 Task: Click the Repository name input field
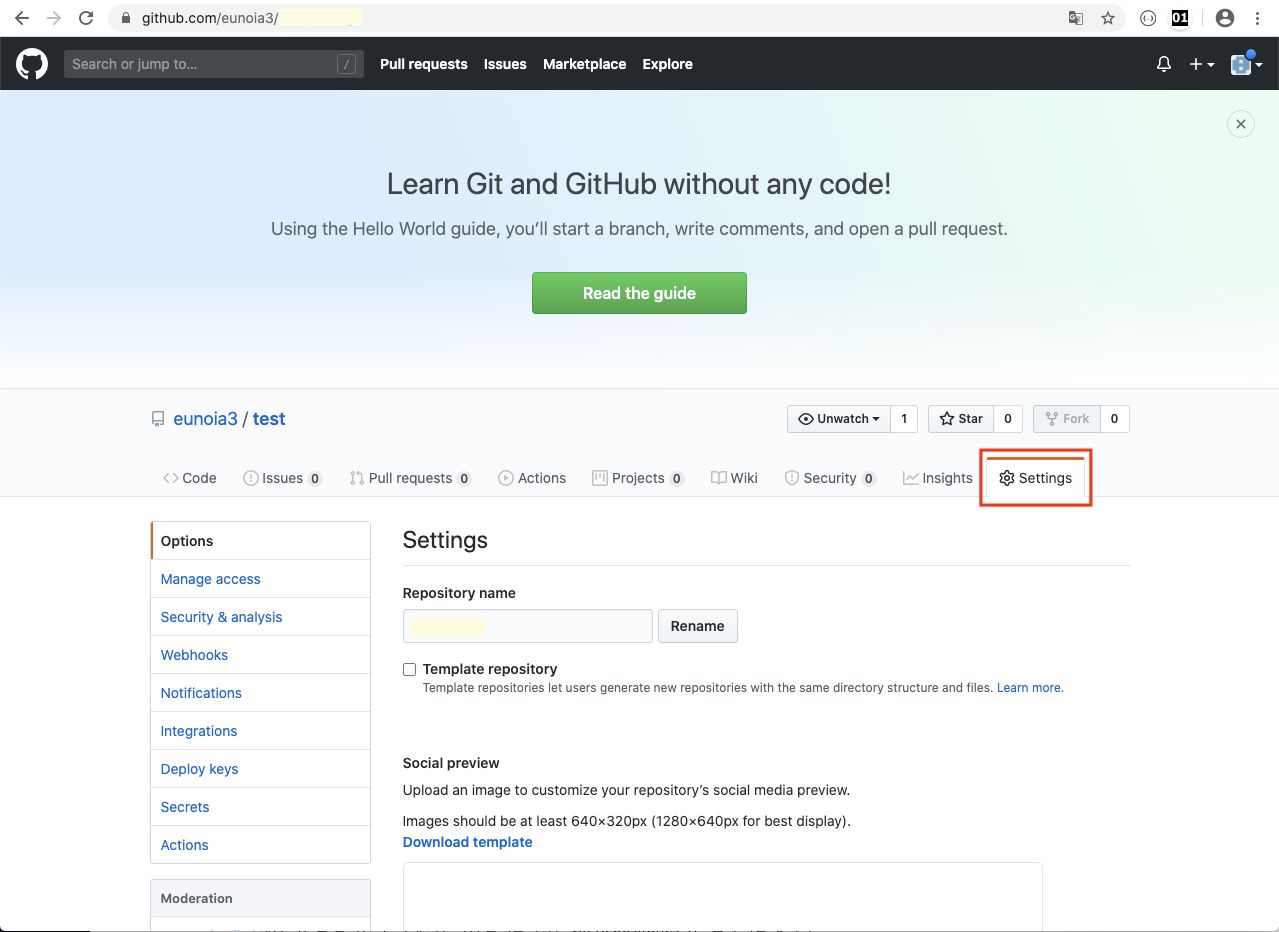(x=528, y=626)
